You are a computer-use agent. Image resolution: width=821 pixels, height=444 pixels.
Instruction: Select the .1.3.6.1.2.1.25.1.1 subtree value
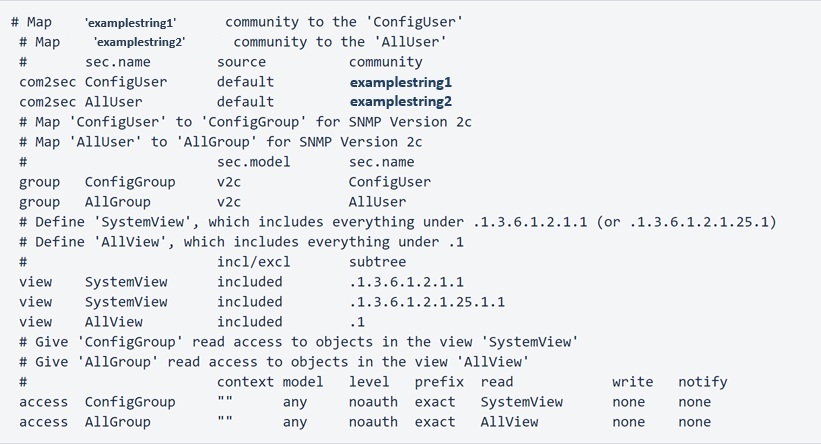click(x=427, y=302)
